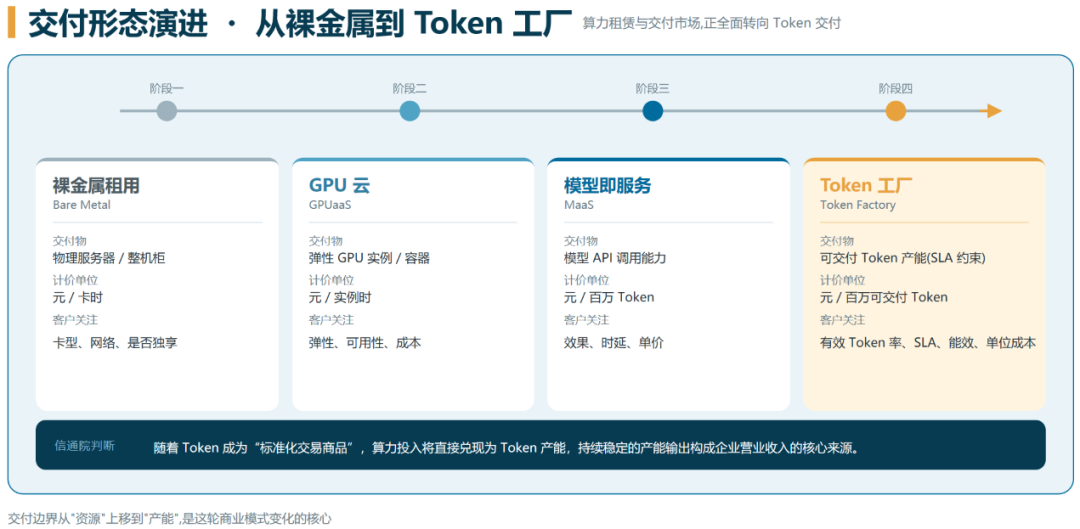Click 有效 Token 率、SLA、能效、单位成本
The image size is (1080, 529).
click(928, 342)
